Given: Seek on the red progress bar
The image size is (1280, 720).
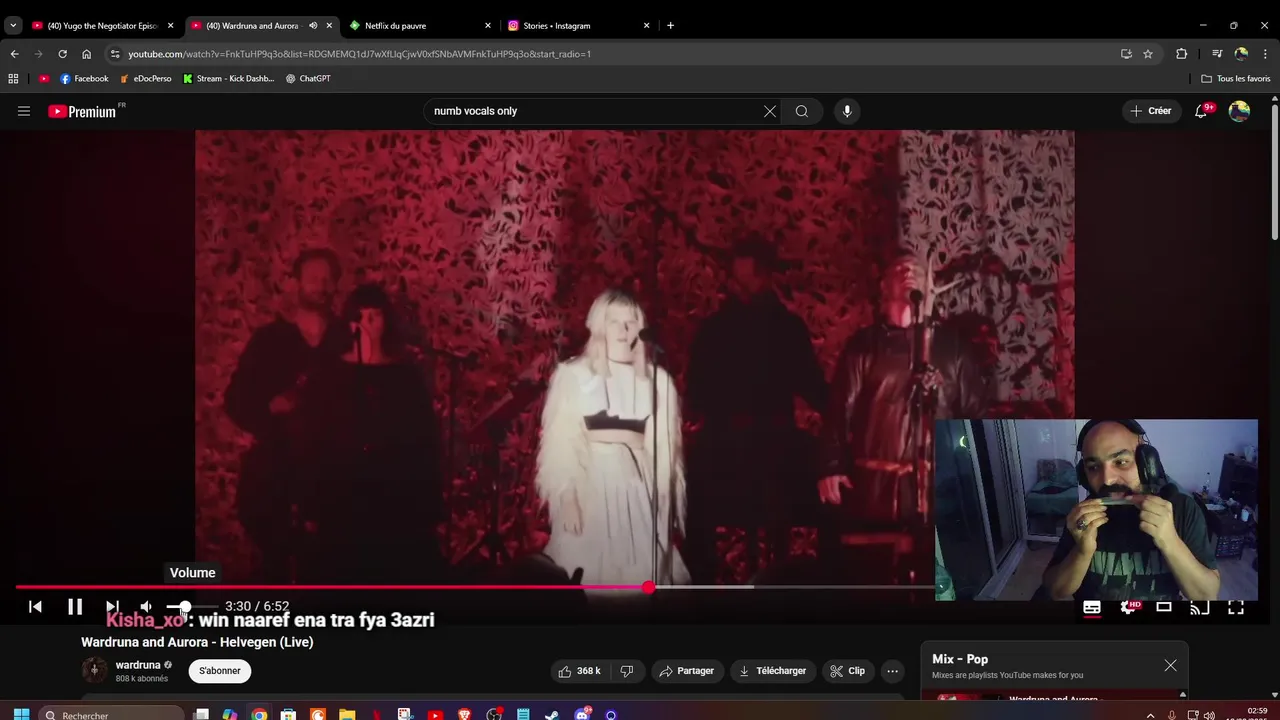Looking at the screenshot, I should [476, 587].
